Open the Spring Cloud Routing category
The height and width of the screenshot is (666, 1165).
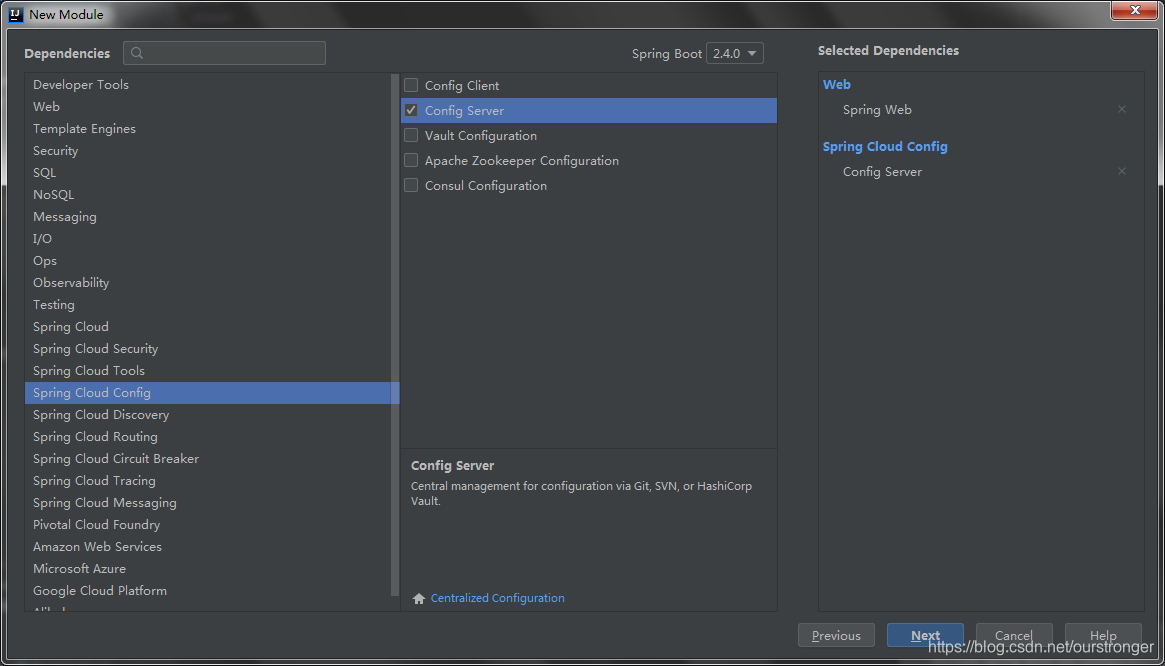pyautogui.click(x=212, y=437)
